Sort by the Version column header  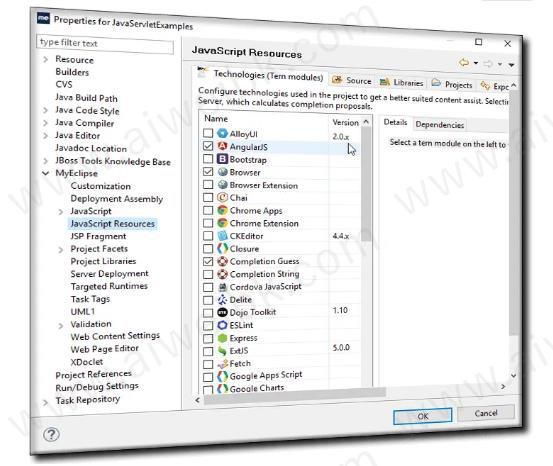click(x=345, y=122)
